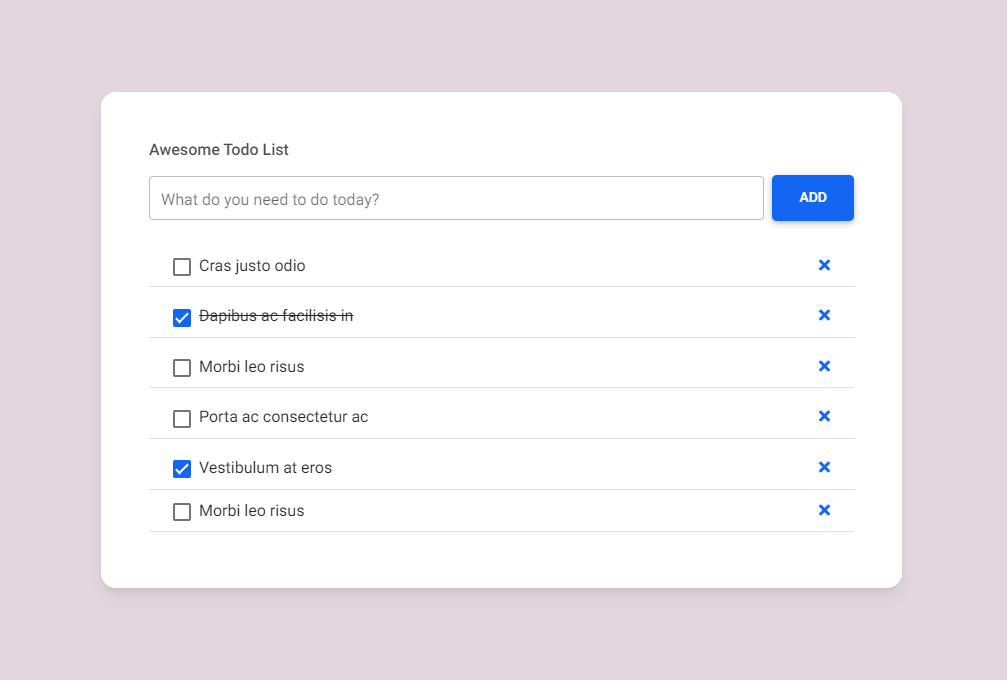Check the box for "Porta ac consectetur ac"
The width and height of the screenshot is (1007, 680).
click(181, 418)
